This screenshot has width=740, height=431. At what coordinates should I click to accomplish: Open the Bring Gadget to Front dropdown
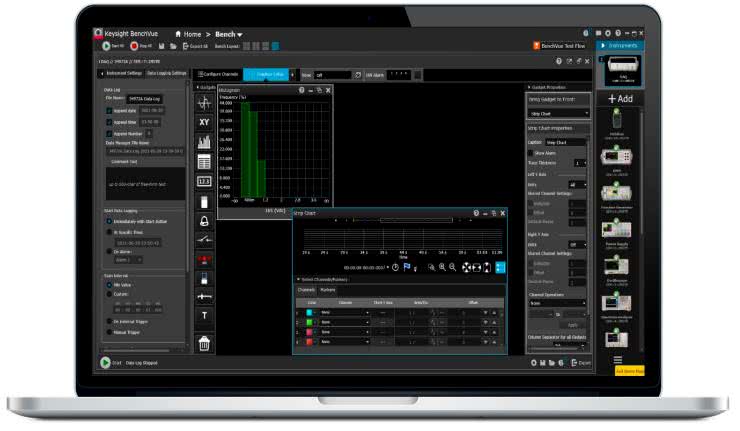558,115
